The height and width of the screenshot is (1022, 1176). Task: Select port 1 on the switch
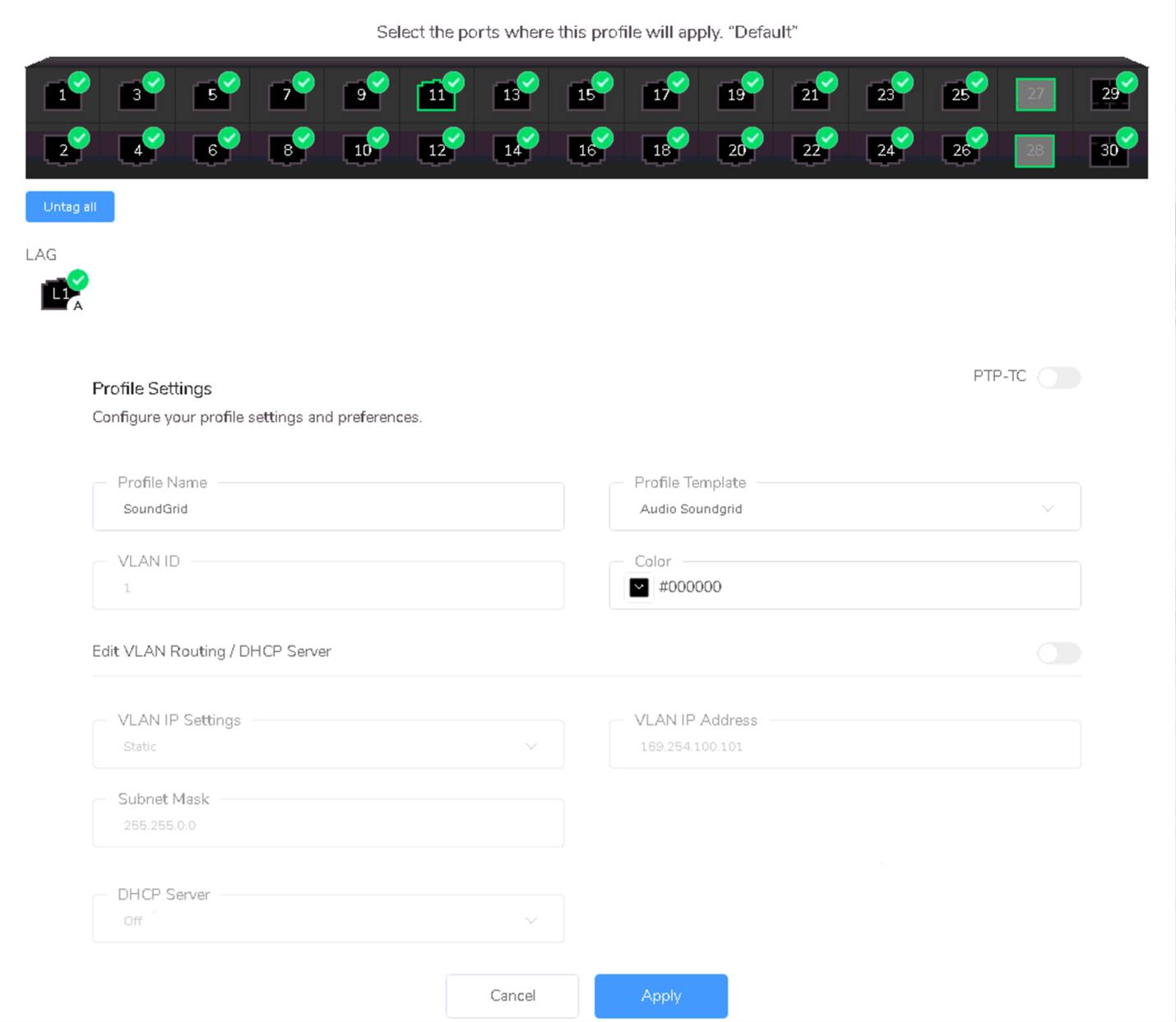[x=63, y=95]
